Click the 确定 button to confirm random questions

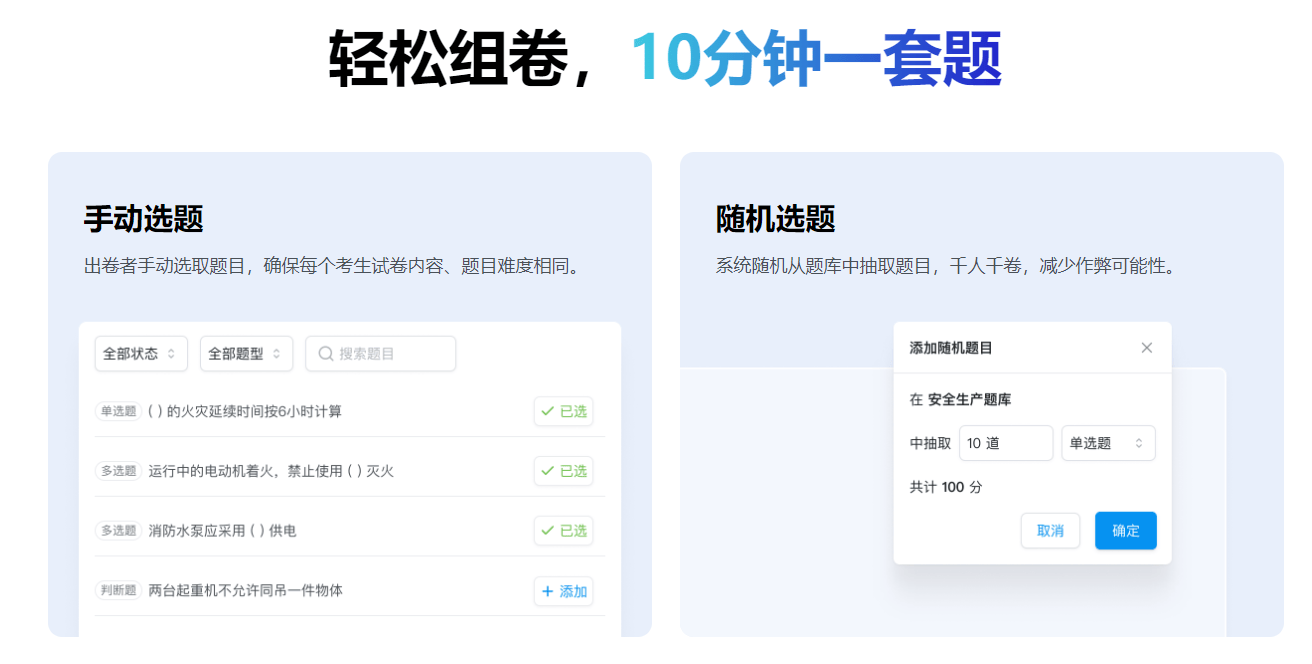click(x=1125, y=531)
